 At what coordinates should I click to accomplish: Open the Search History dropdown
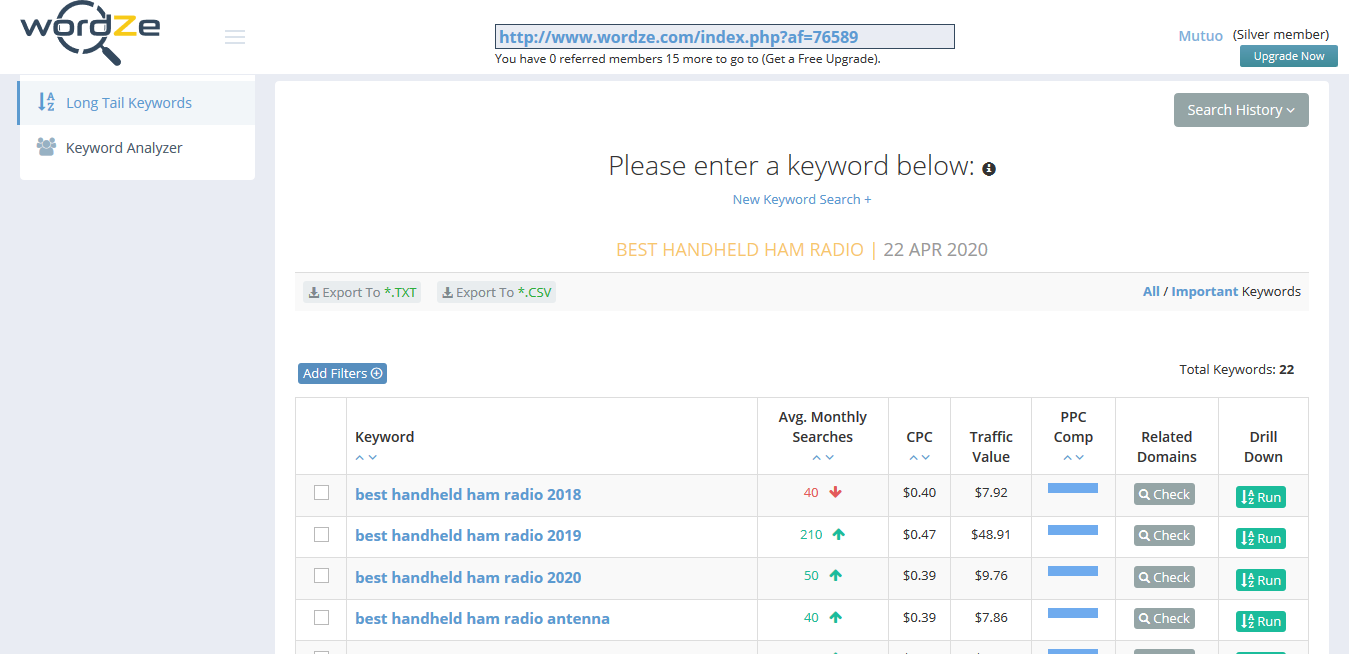point(1241,110)
